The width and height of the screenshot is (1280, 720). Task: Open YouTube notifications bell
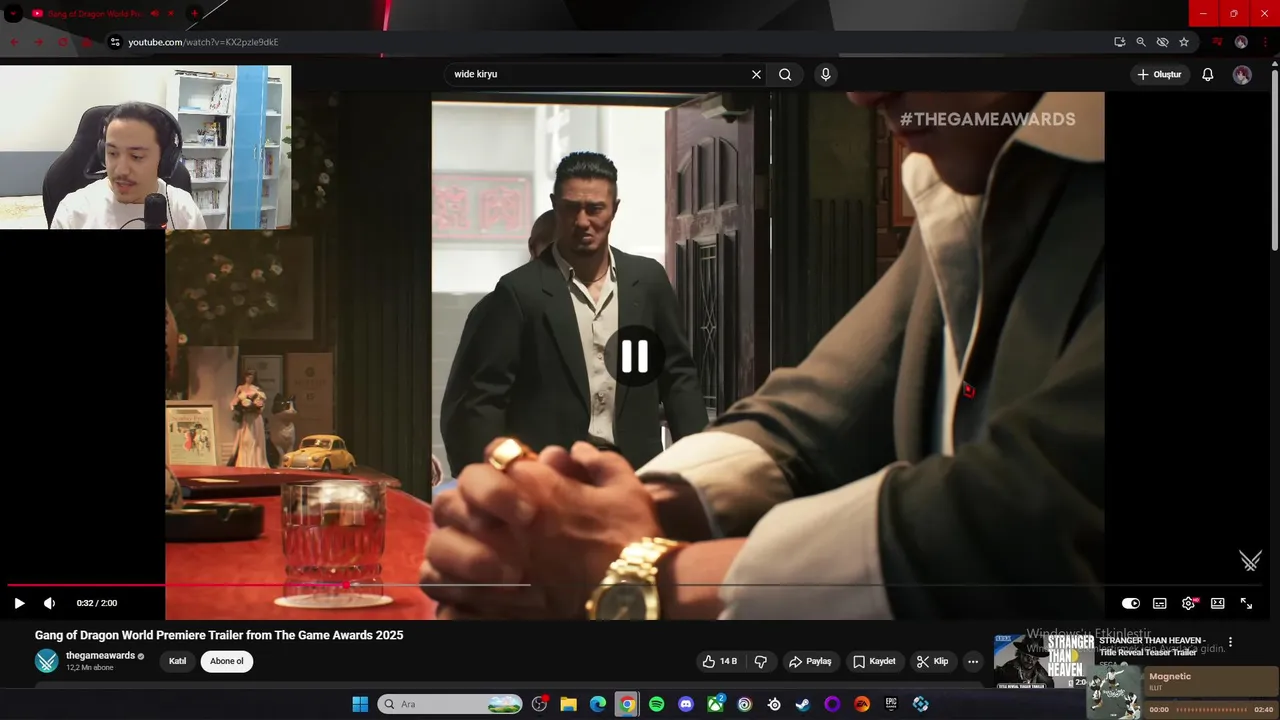pos(1208,74)
